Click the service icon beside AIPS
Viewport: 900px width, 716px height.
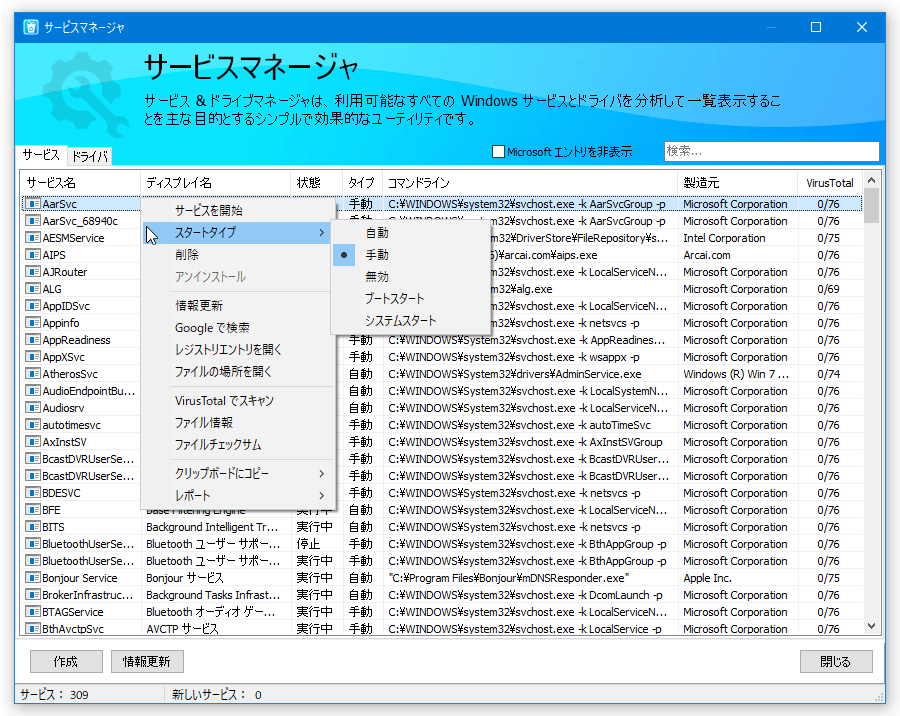click(33, 255)
